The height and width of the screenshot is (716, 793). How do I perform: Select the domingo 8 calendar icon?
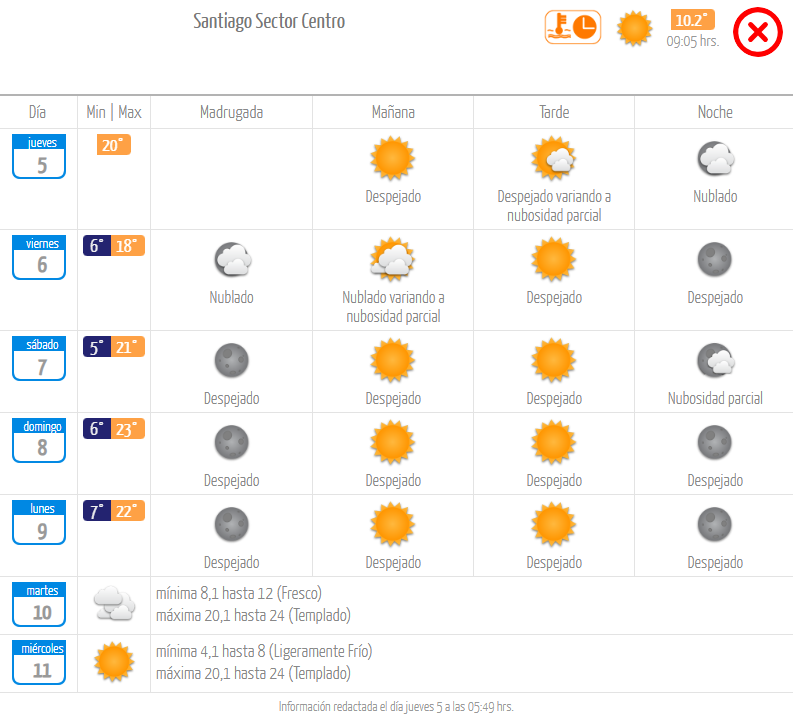(39, 440)
